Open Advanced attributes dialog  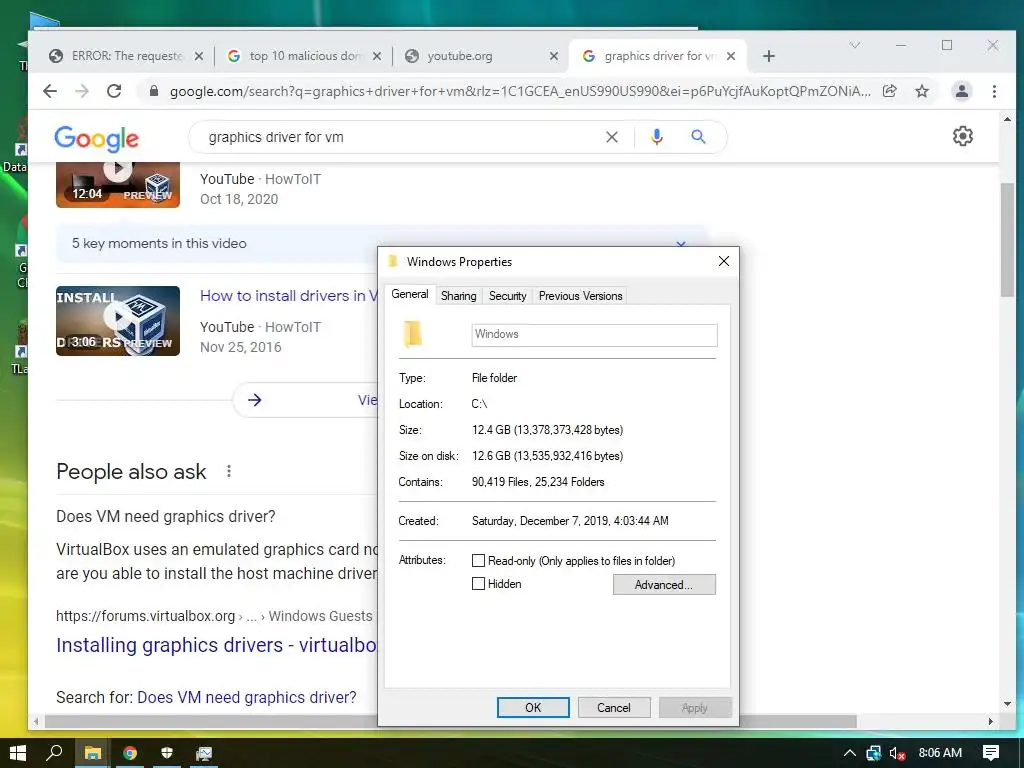664,584
